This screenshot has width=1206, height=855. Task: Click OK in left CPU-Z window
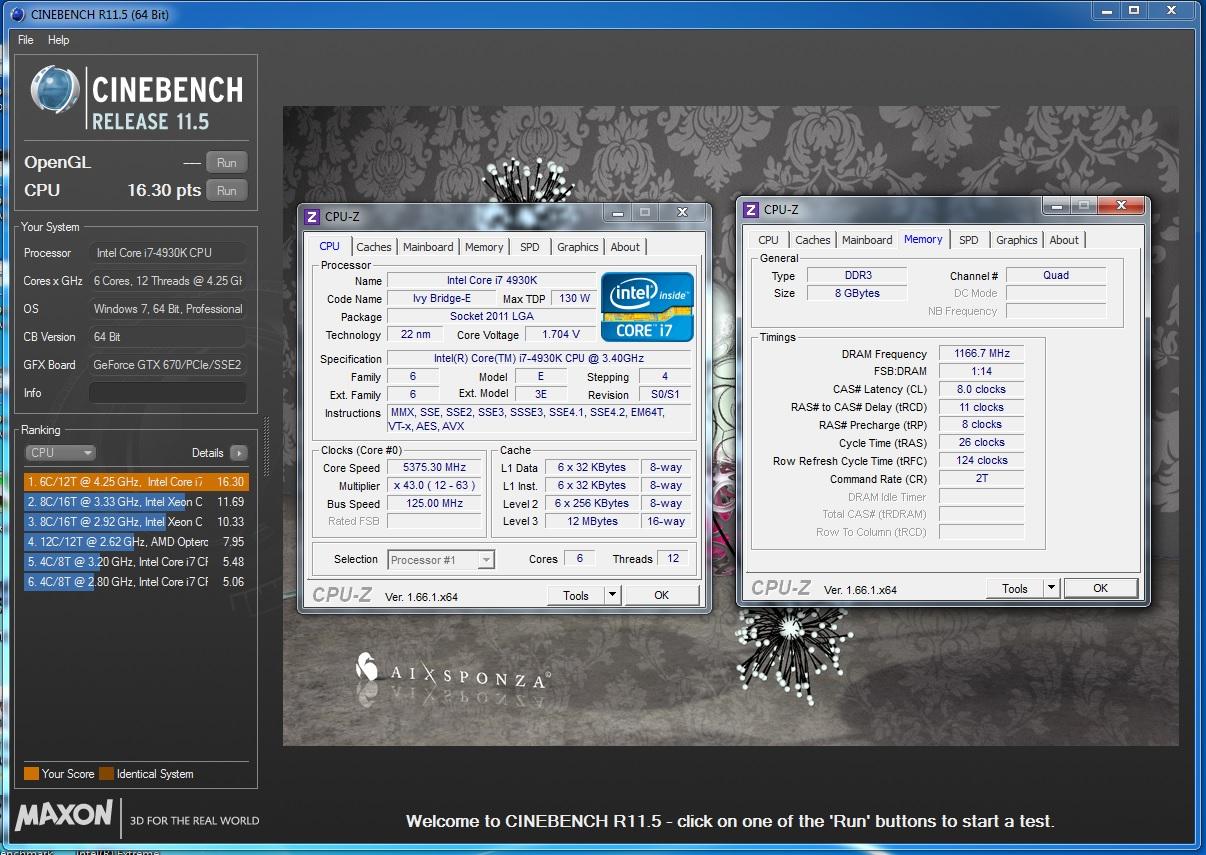661,595
